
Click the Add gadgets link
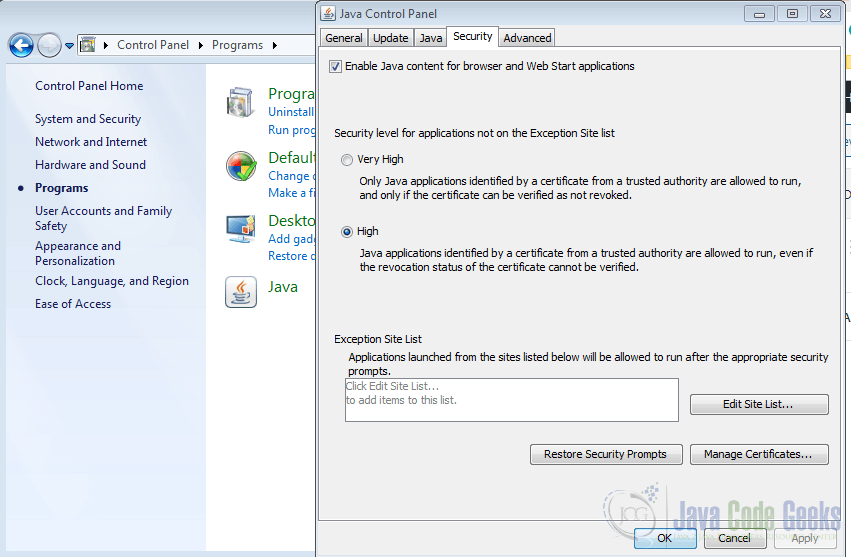pos(291,239)
